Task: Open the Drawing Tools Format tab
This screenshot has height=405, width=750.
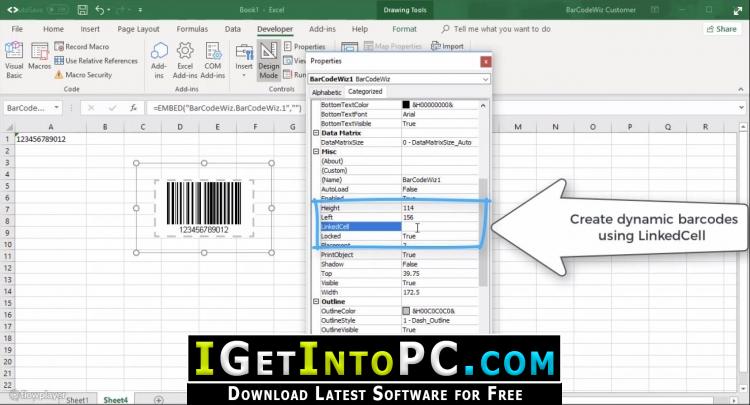Action: click(404, 29)
